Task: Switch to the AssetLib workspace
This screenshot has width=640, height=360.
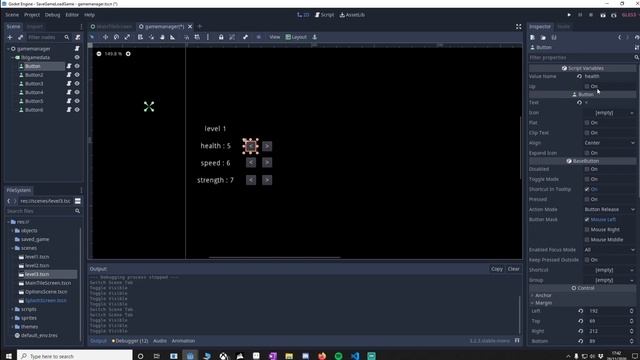Action: click(x=352, y=15)
